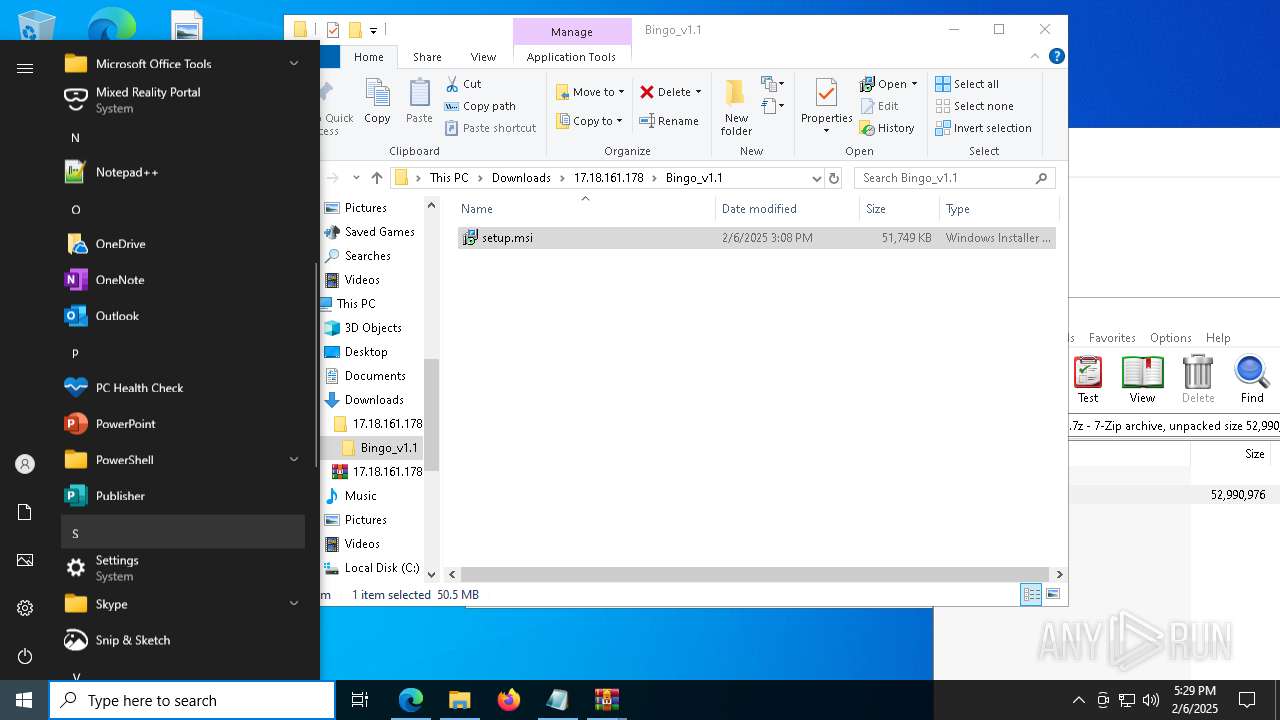Switch to large icons view button
The width and height of the screenshot is (1280, 720).
point(1052,594)
